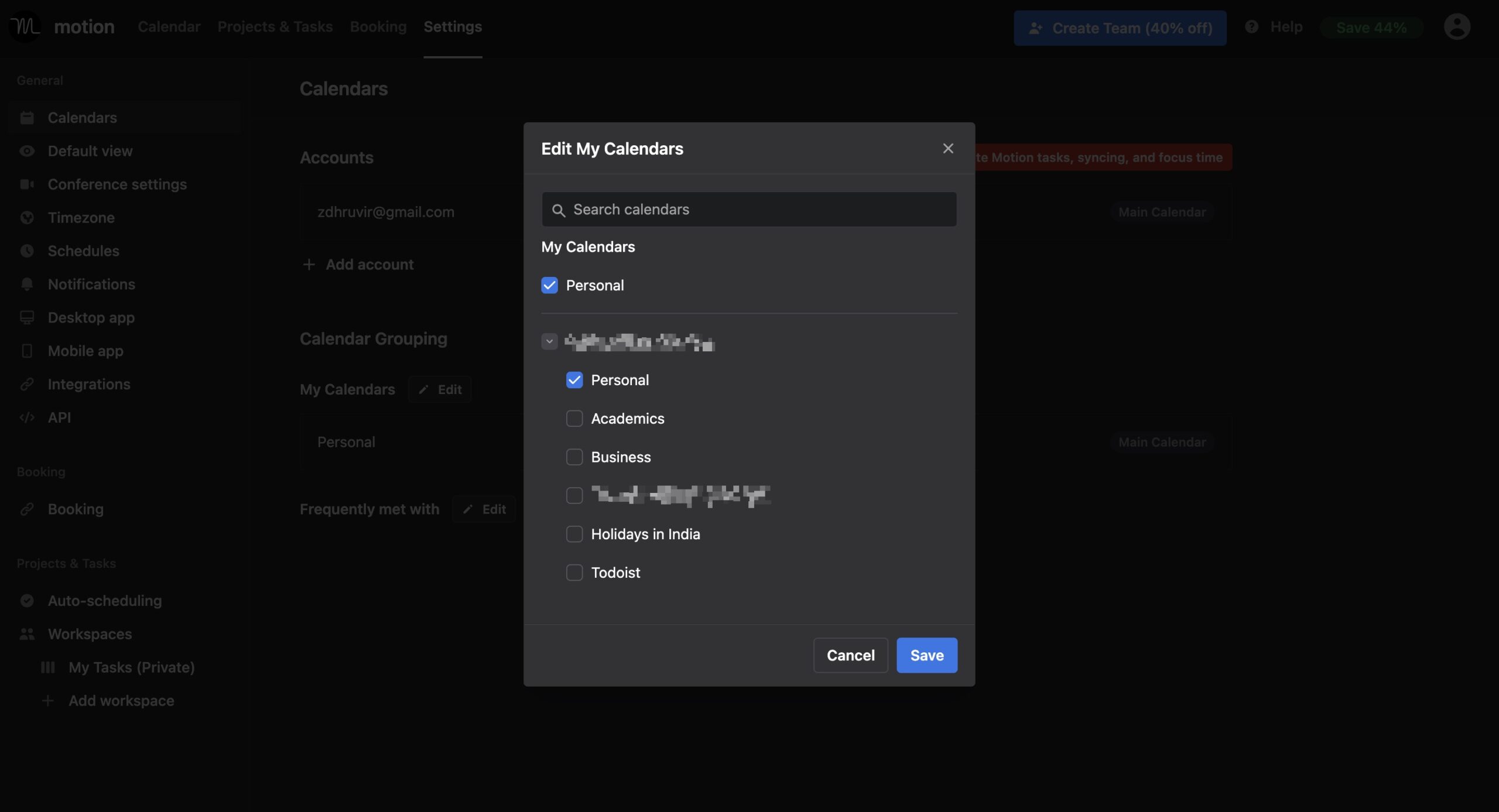Enable the Academics calendar checkbox

(574, 418)
